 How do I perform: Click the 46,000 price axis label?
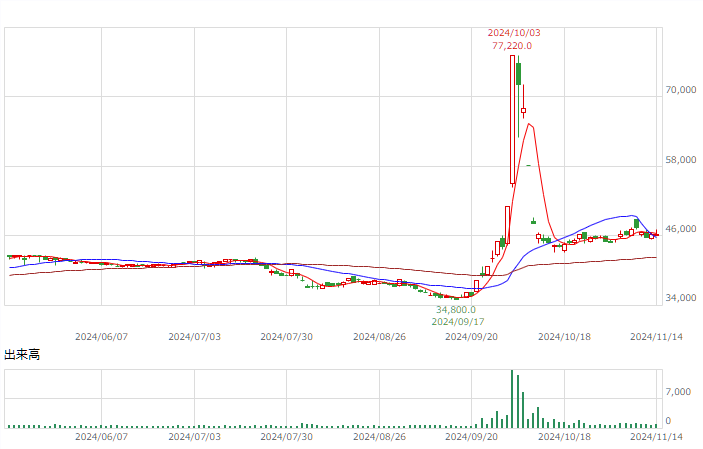click(681, 229)
